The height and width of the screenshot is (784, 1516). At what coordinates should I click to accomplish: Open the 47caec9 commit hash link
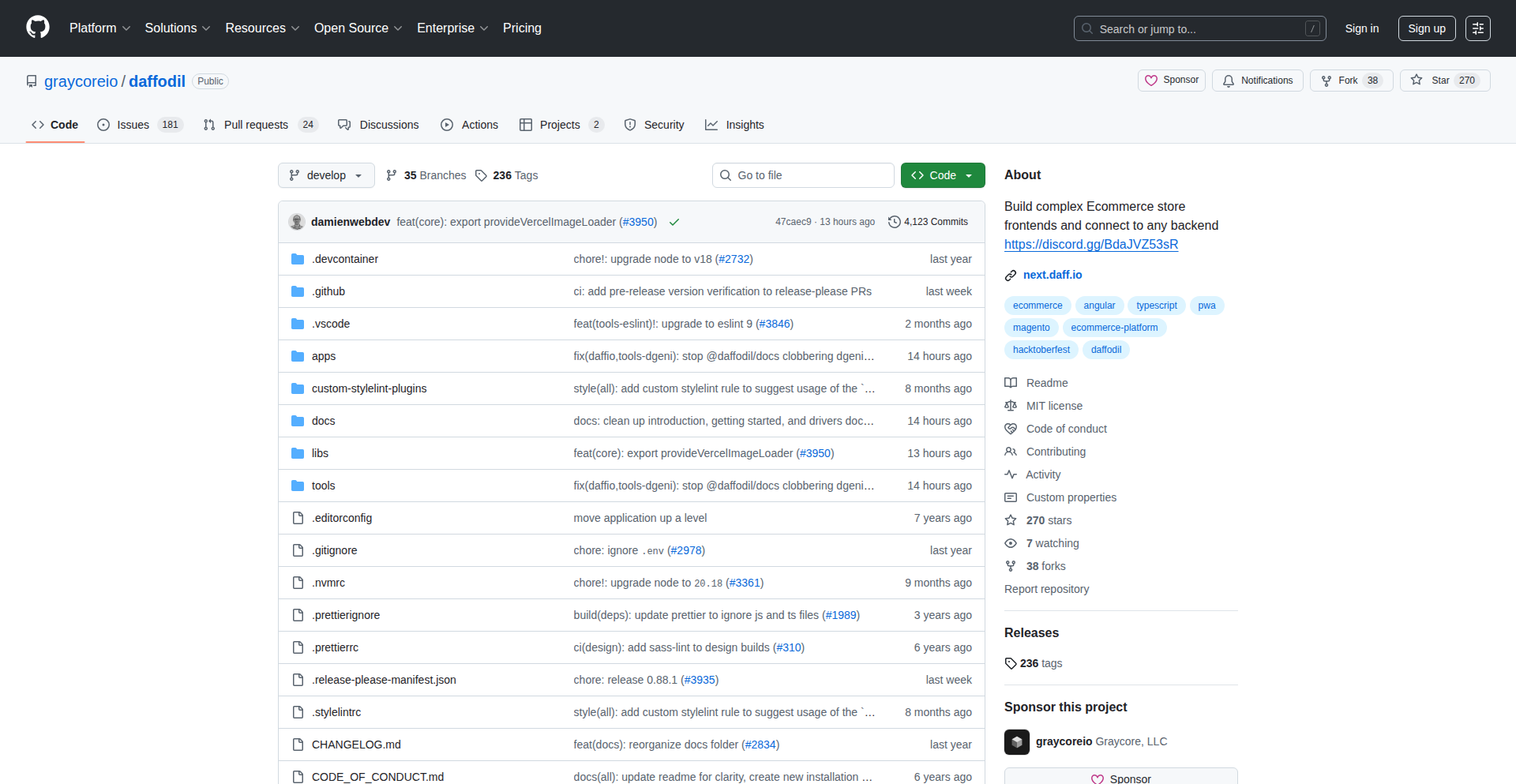coord(793,222)
